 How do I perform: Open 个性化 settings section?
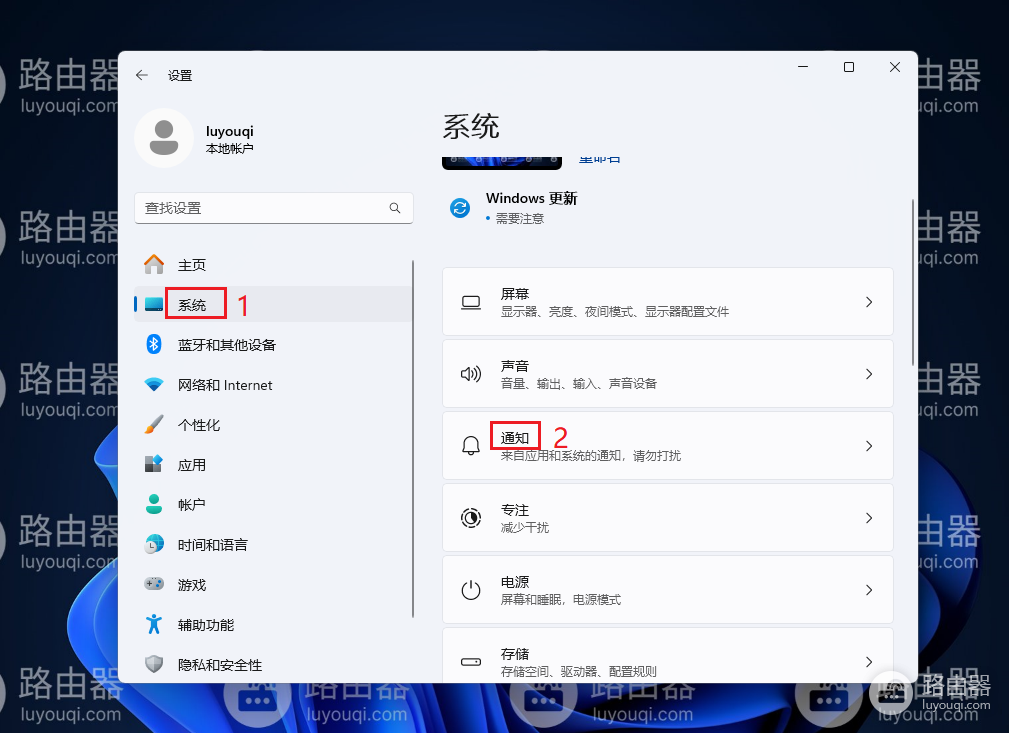point(273,425)
